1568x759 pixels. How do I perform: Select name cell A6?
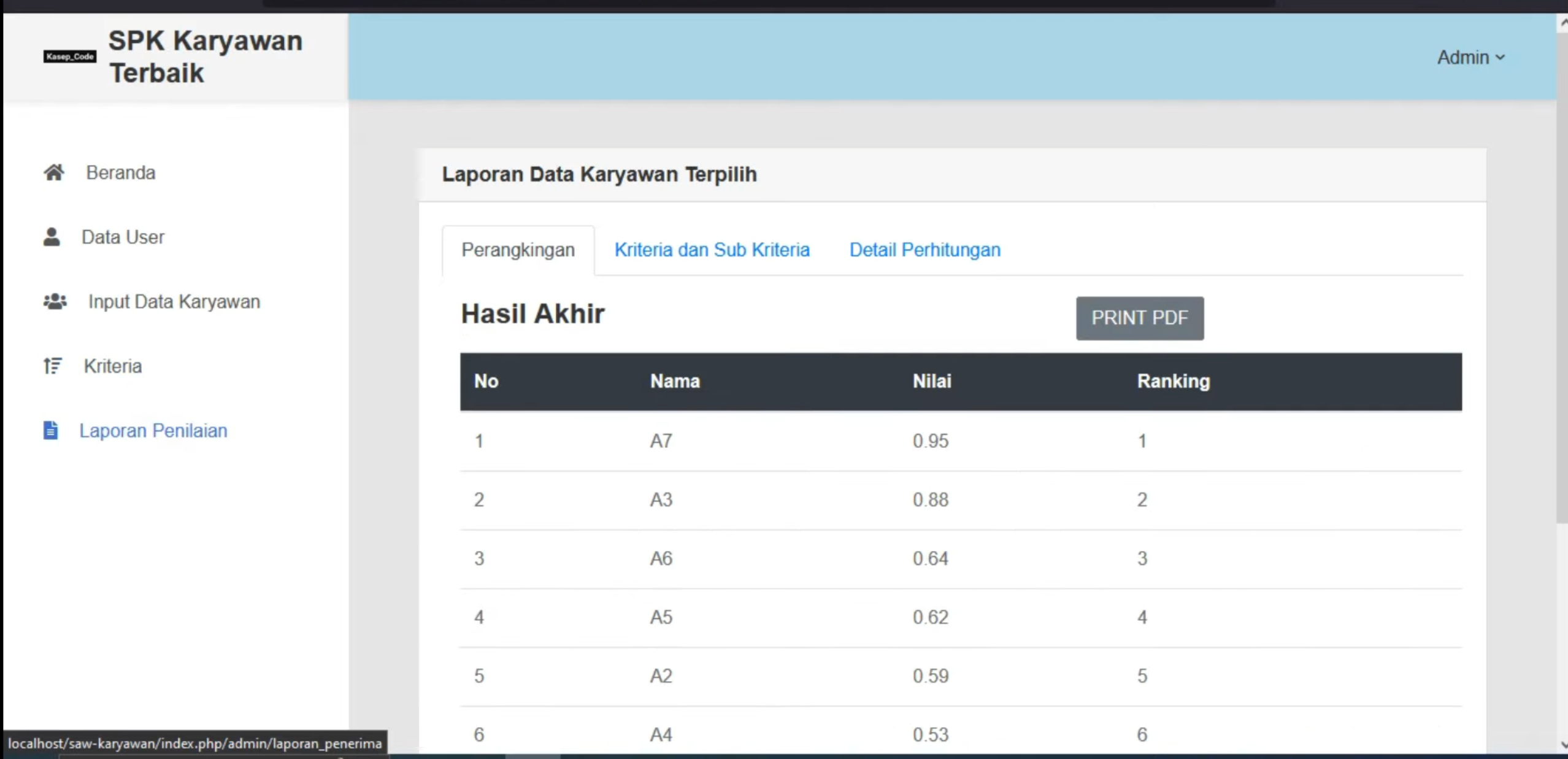pyautogui.click(x=661, y=558)
